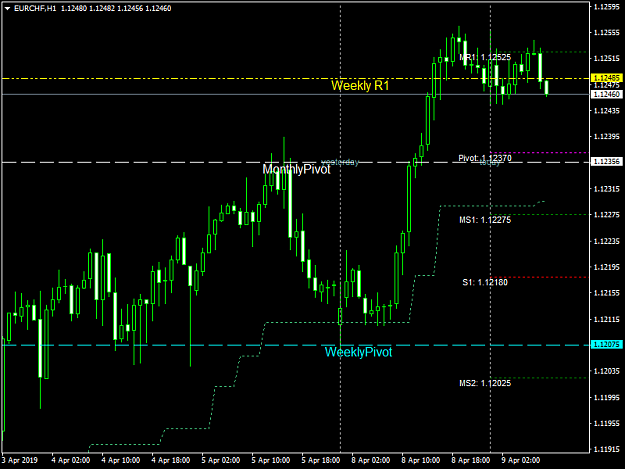Screen dimensions: 625x469
Task: Click the '4 Apr 10:00' time axis label
Action: (x=120, y=460)
